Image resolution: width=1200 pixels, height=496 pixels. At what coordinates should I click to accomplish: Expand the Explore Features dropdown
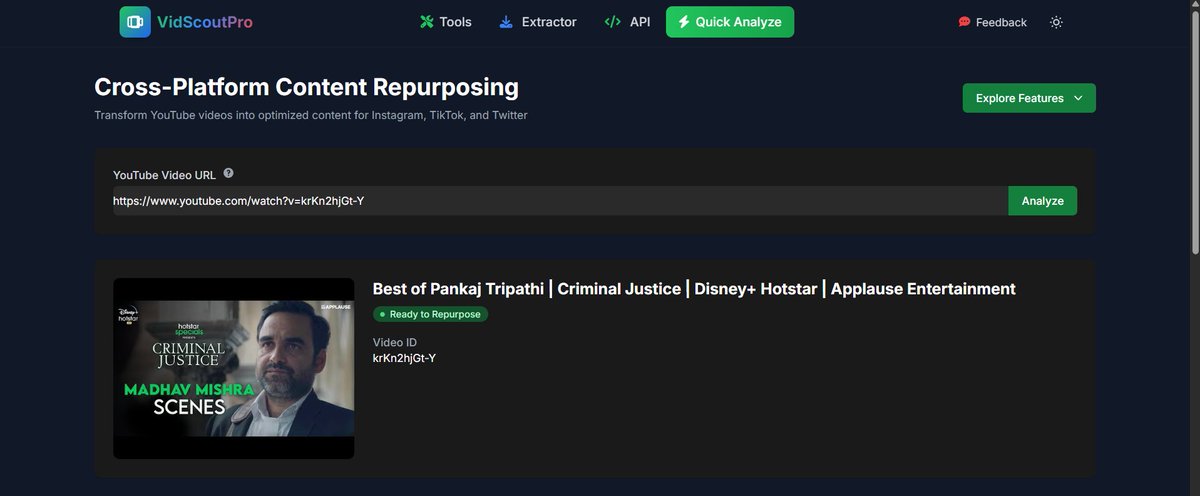[x=1029, y=98]
